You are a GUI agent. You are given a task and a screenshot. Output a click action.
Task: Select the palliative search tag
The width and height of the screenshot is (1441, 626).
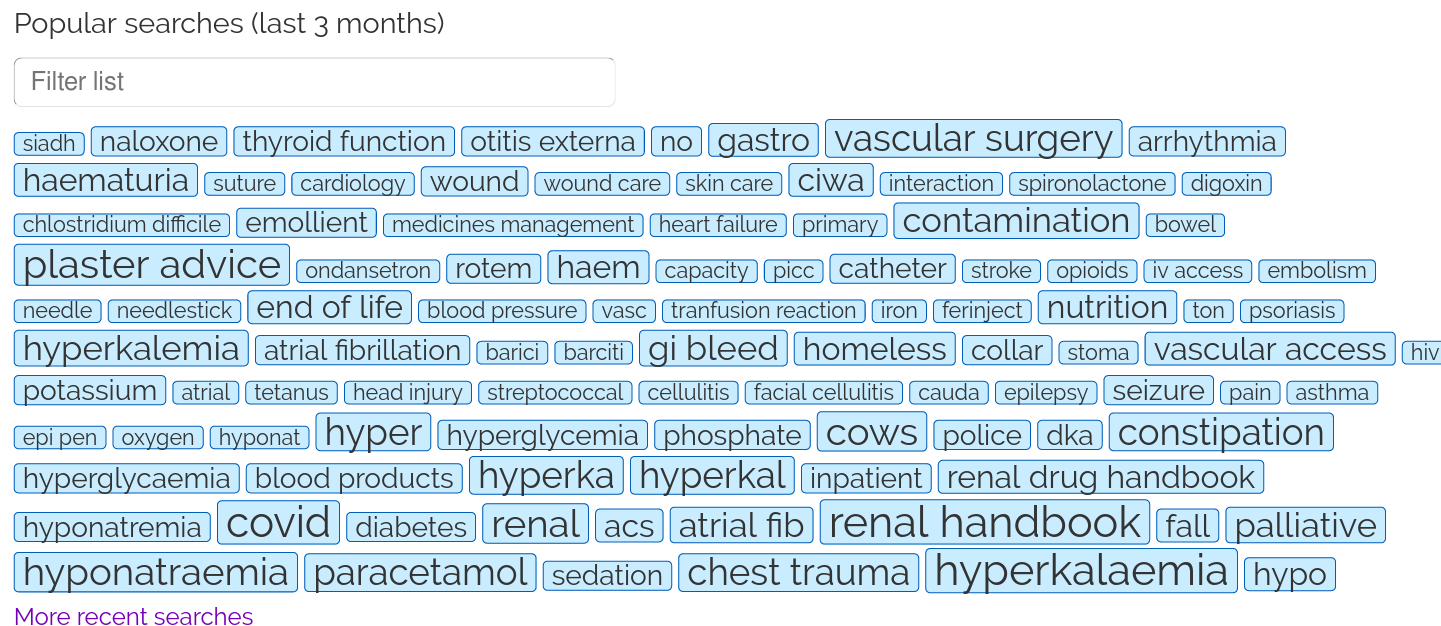point(1305,525)
